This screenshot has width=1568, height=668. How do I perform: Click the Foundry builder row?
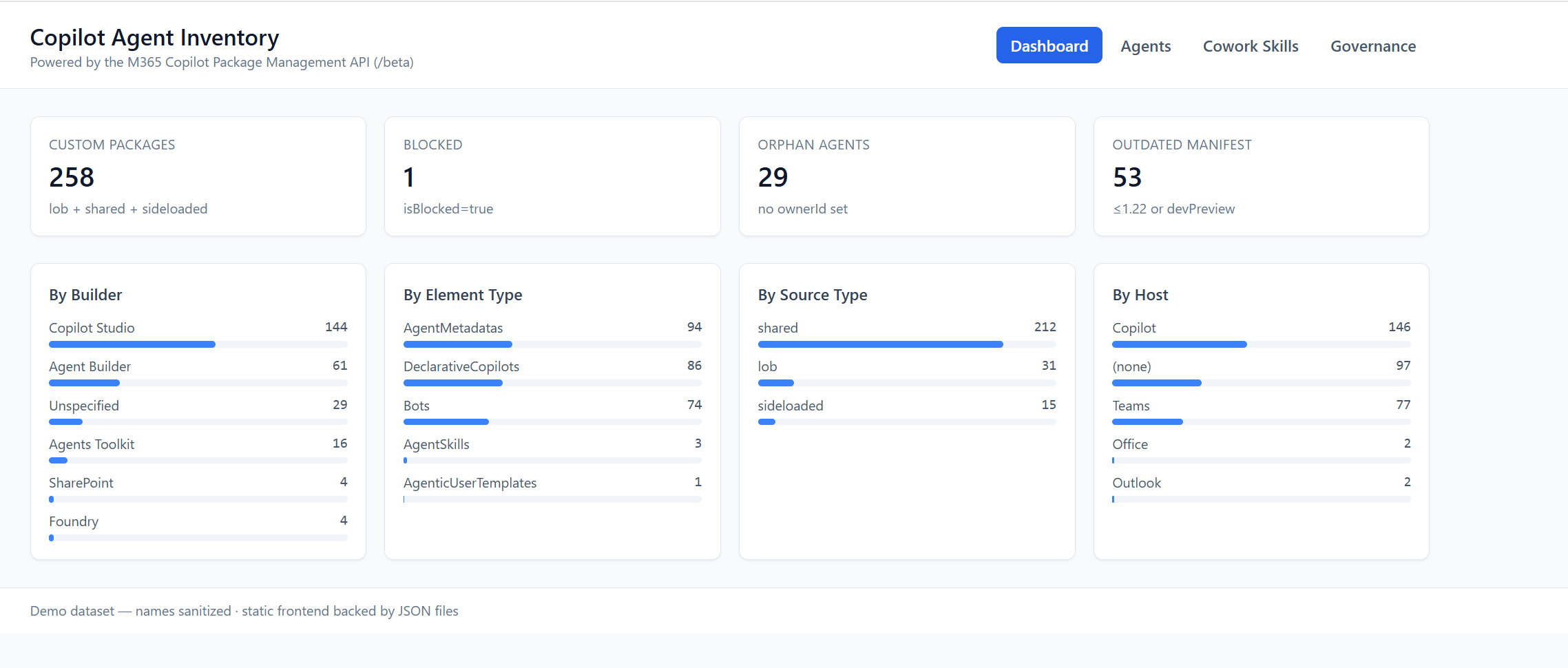click(x=198, y=528)
